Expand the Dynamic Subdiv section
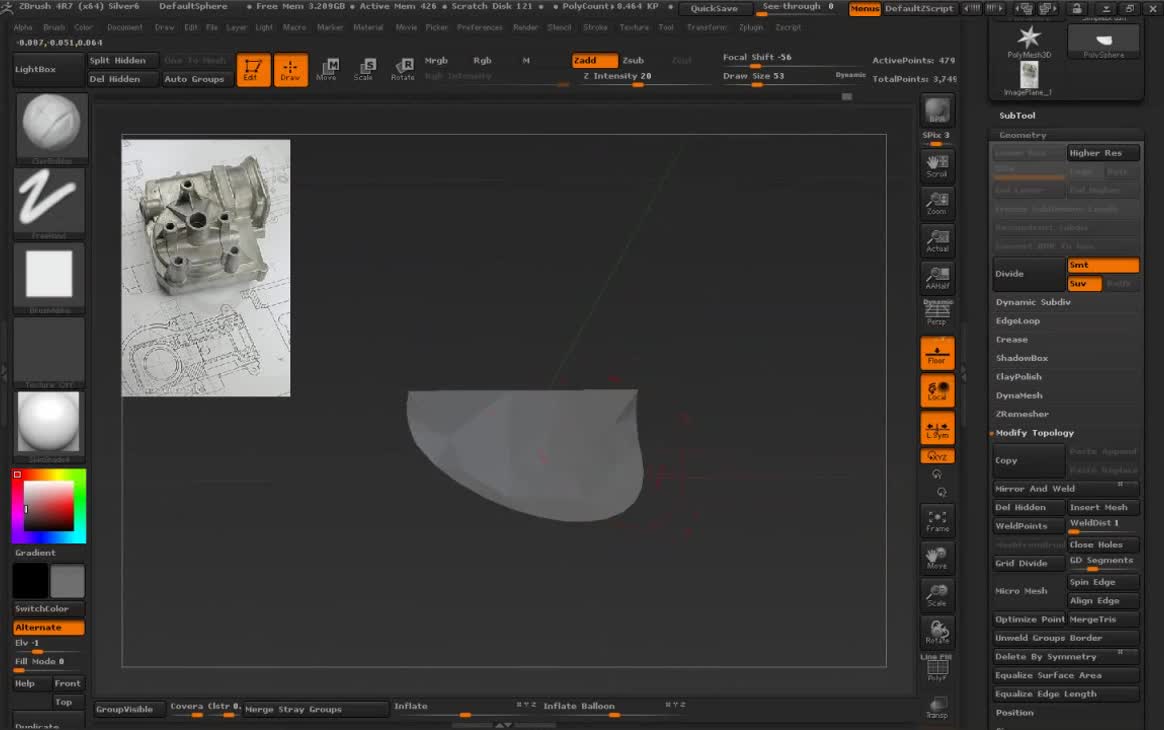1164x730 pixels. tap(1033, 302)
